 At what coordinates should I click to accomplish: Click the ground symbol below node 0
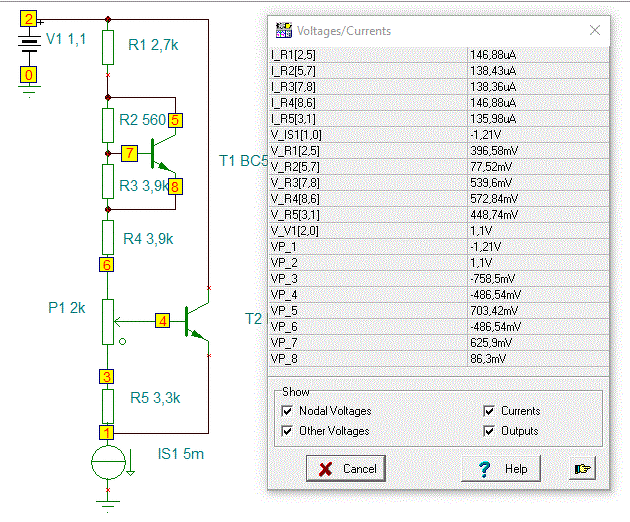[29, 91]
